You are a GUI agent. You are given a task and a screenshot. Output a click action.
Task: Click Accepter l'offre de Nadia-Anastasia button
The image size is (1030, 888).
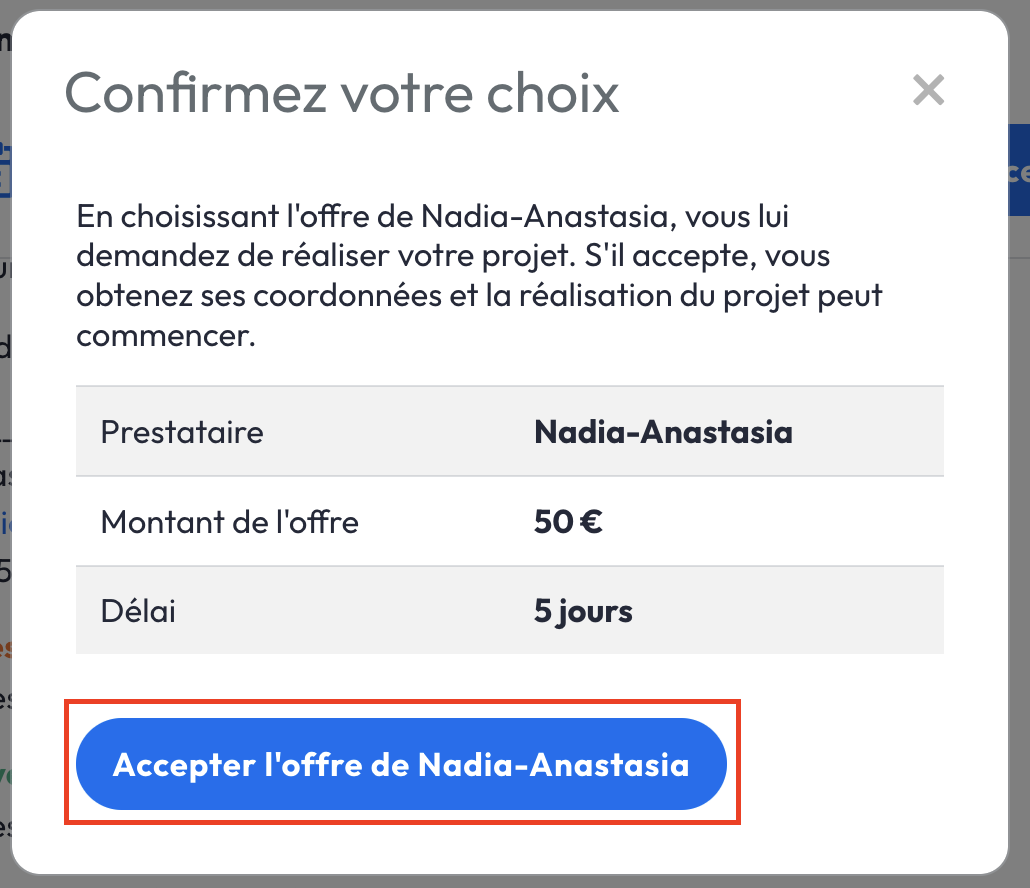pos(400,765)
